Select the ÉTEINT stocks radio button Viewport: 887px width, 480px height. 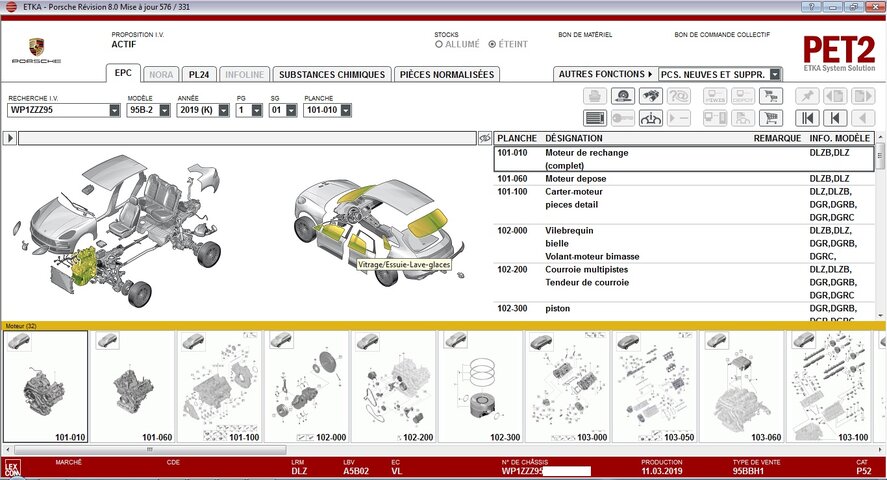pos(492,44)
